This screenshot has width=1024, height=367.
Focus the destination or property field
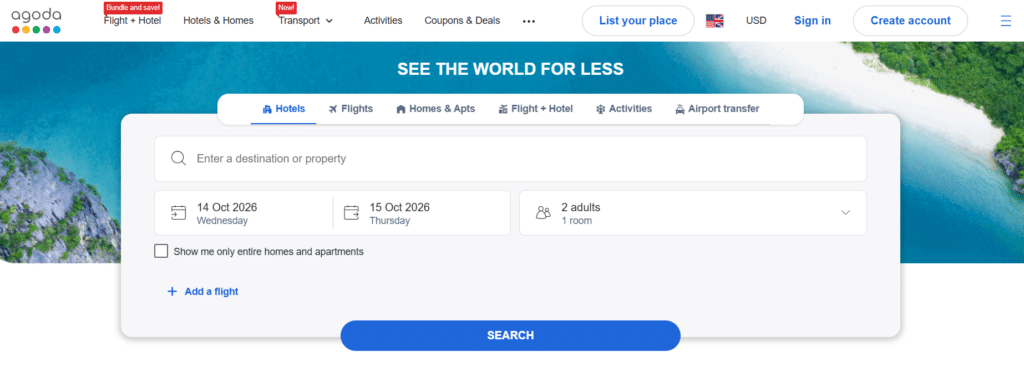pos(511,159)
